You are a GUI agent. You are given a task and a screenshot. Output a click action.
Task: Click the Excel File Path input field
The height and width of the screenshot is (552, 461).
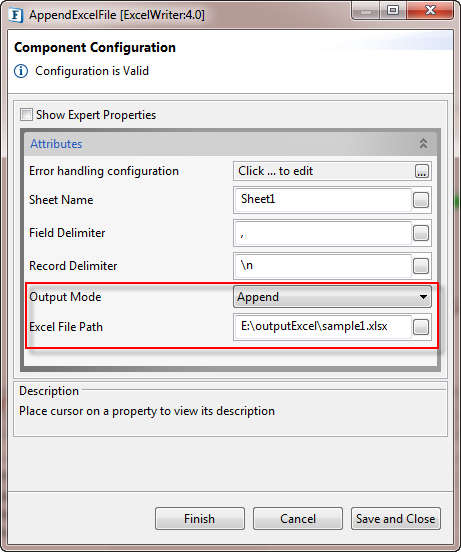pyautogui.click(x=323, y=327)
